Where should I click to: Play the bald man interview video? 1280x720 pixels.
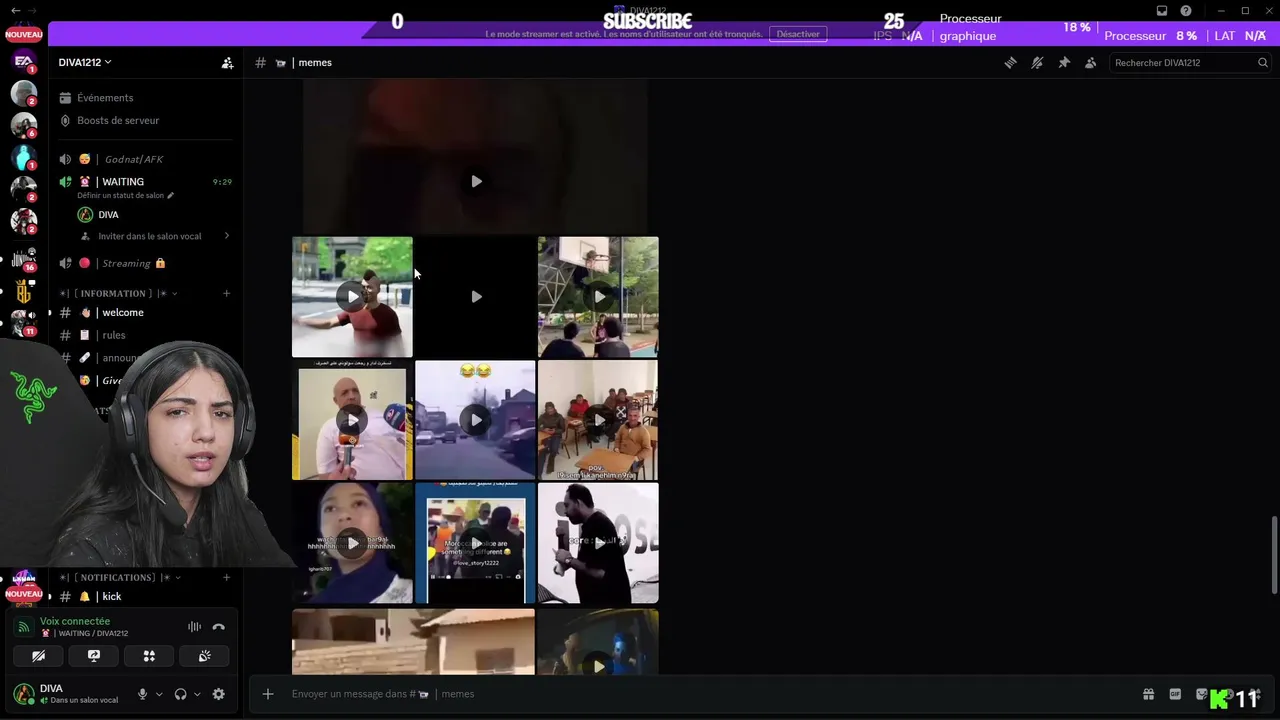coord(352,420)
